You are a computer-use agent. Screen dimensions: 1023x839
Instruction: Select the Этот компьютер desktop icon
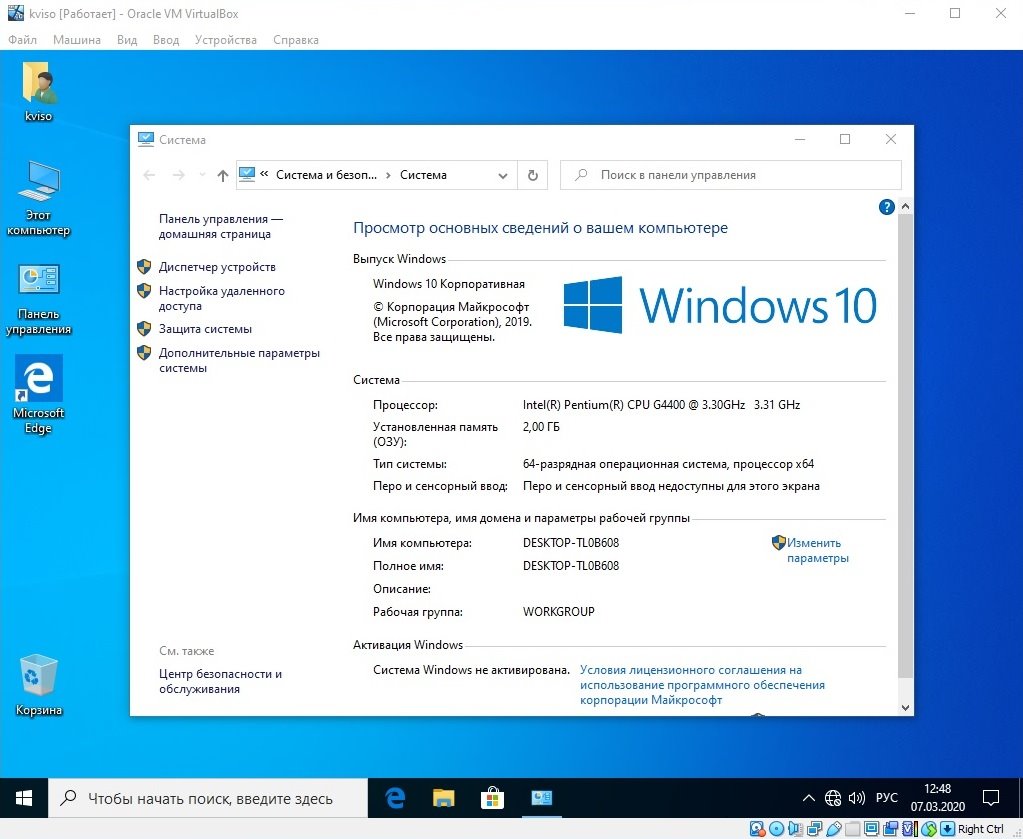click(38, 198)
